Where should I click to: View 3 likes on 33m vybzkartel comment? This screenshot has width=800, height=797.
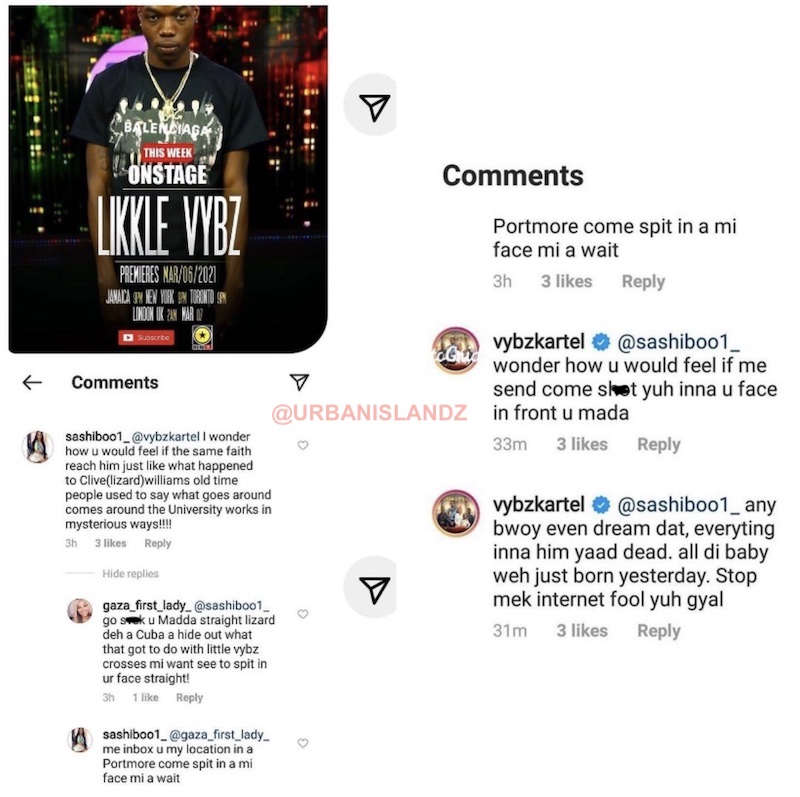pos(582,444)
